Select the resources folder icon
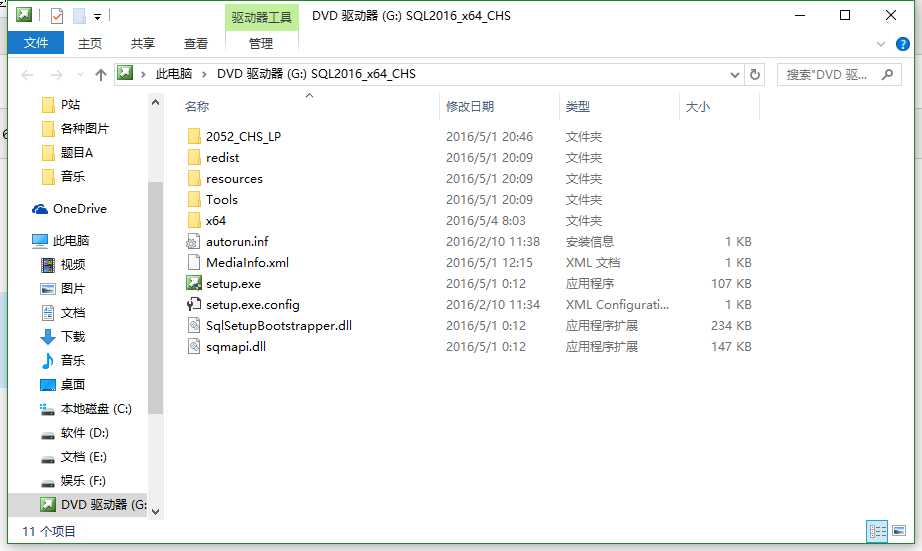This screenshot has height=551, width=922. pos(194,179)
